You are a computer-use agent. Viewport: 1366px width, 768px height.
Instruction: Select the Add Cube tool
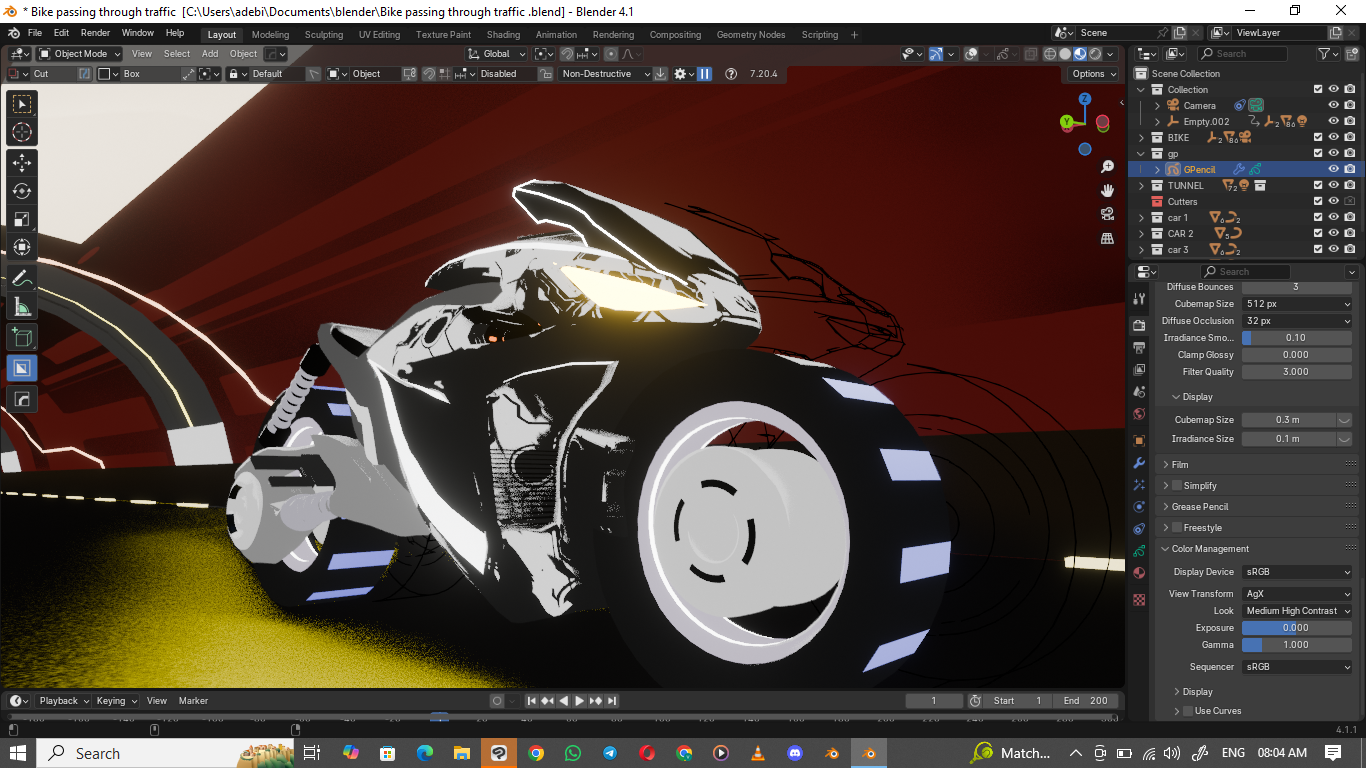point(22,338)
